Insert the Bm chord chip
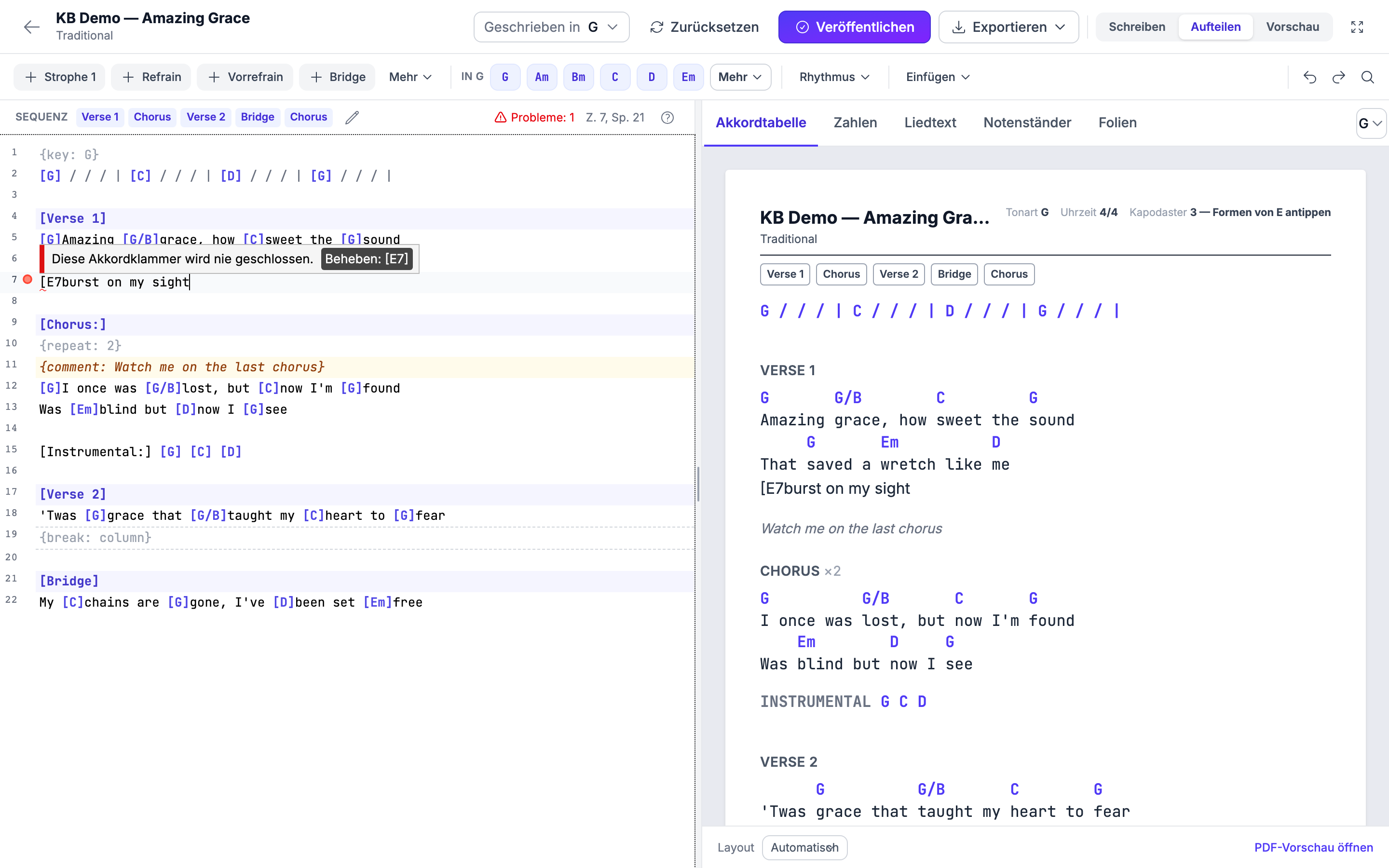The width and height of the screenshot is (1389, 868). coord(578,77)
